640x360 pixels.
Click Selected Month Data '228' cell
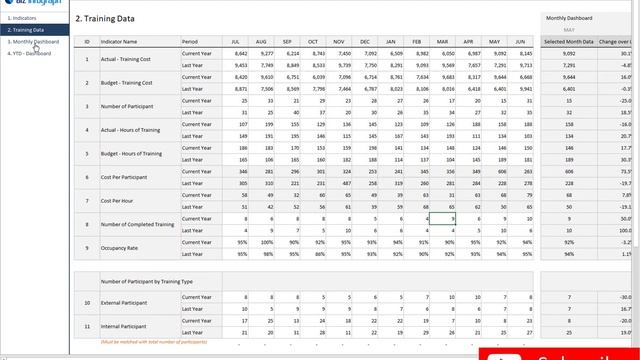[x=569, y=184]
